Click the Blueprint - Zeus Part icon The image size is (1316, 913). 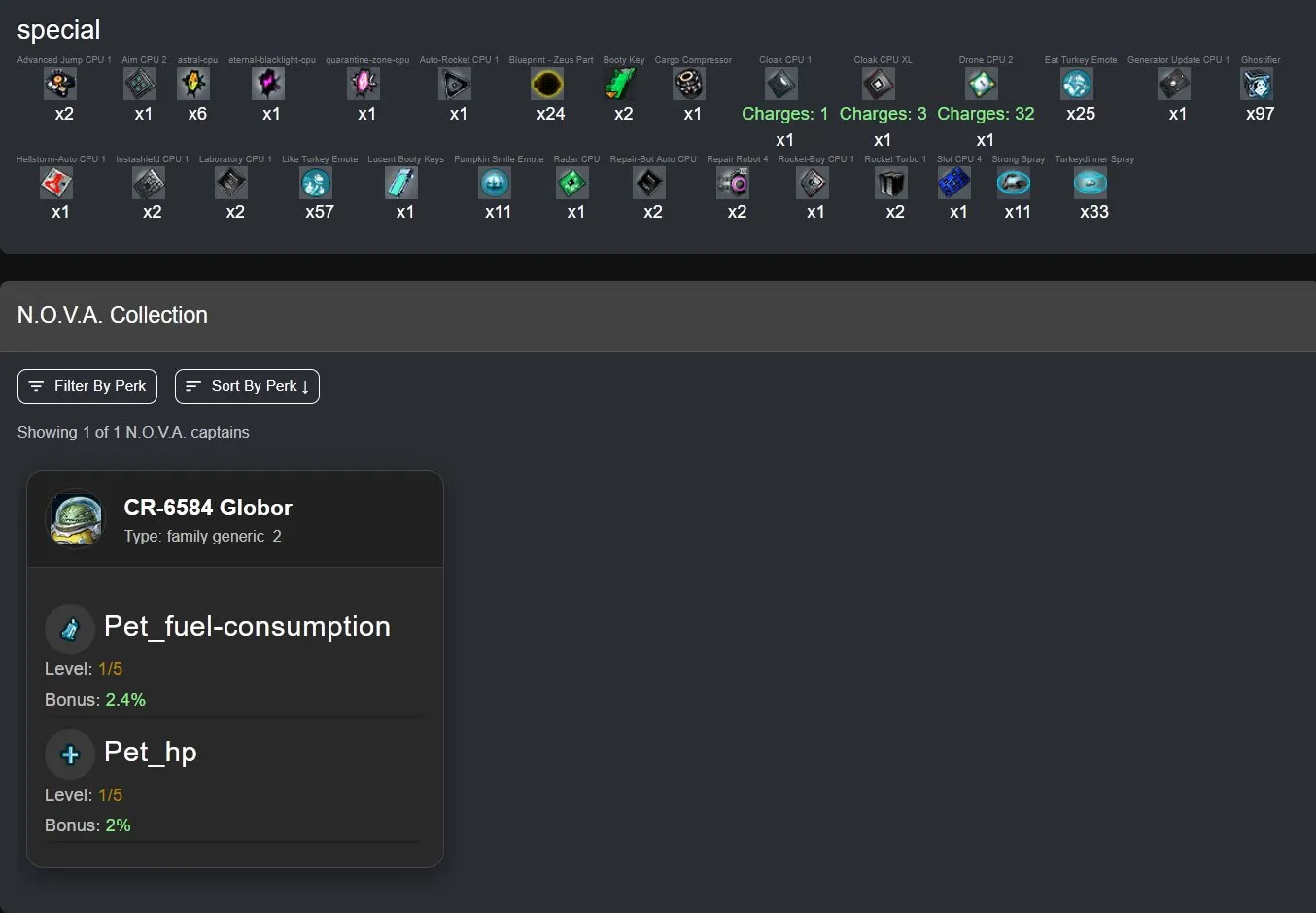[x=547, y=85]
